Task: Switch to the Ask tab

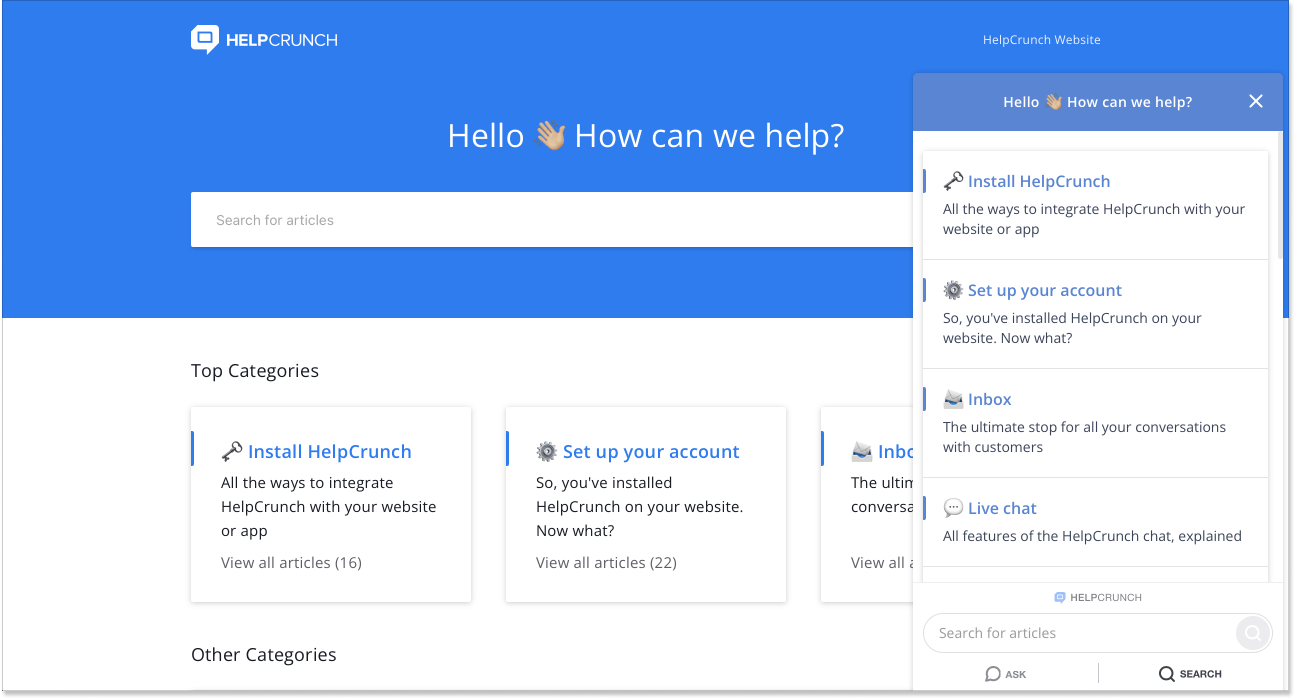Action: pos(1005,674)
